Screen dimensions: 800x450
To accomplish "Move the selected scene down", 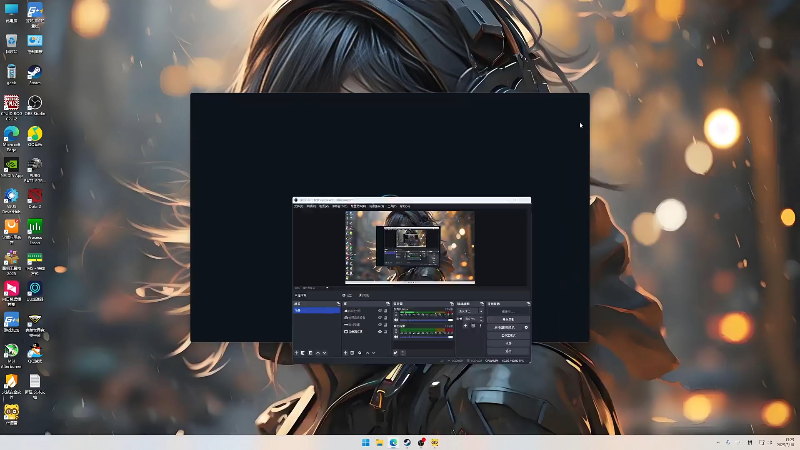I will click(x=324, y=353).
